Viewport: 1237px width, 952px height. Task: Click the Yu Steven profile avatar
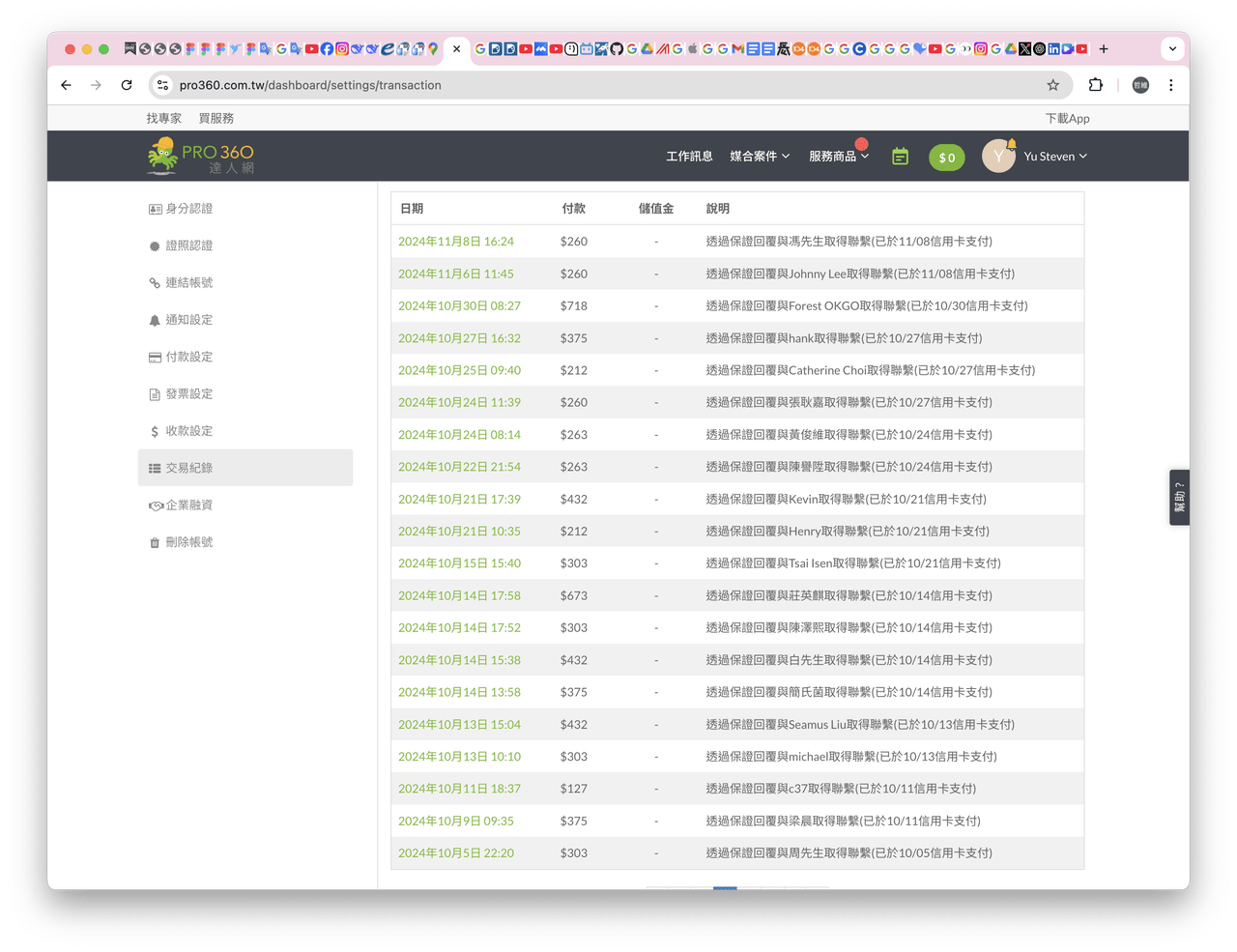tap(998, 156)
